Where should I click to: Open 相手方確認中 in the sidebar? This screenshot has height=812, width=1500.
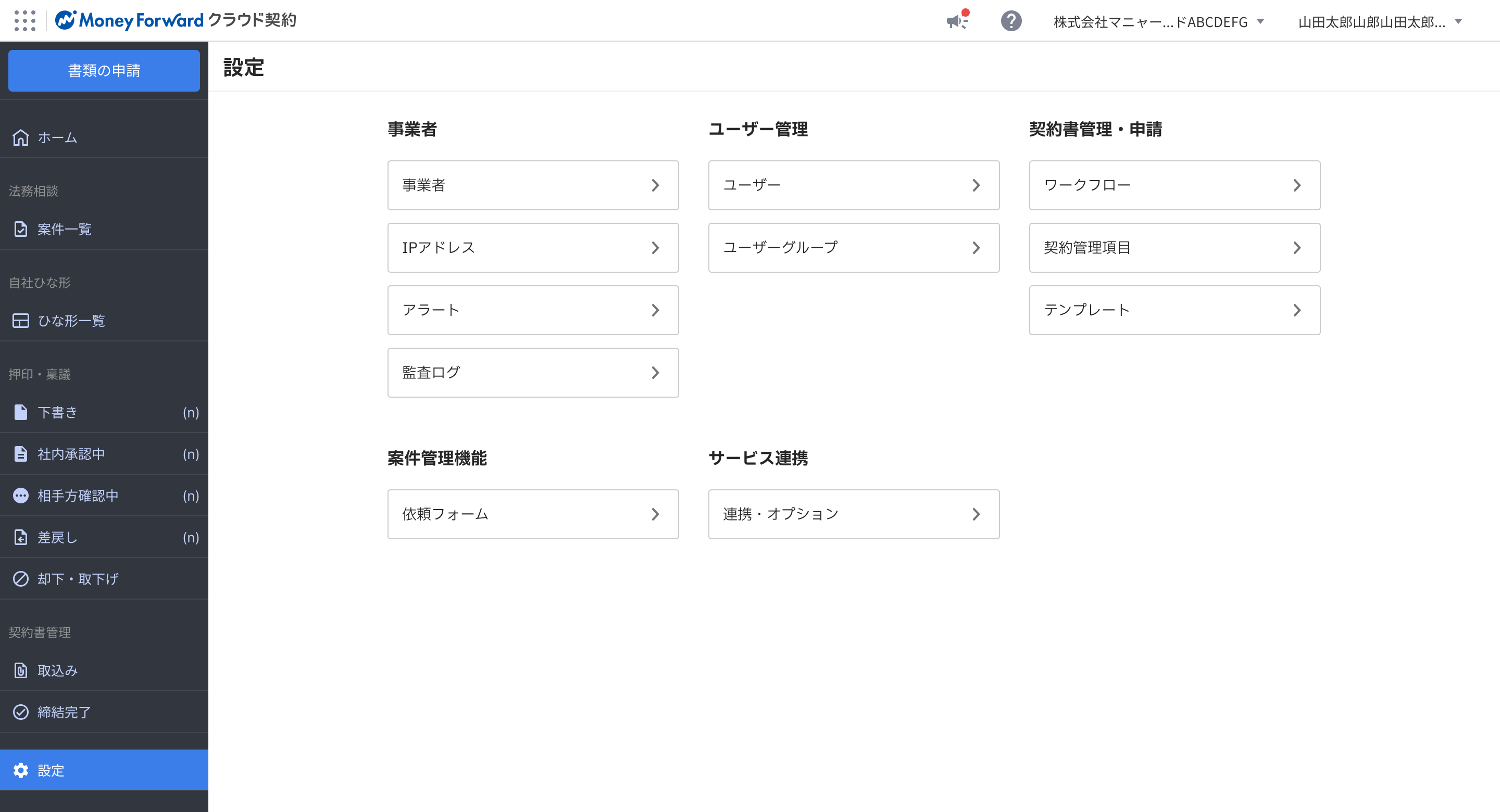pos(104,496)
